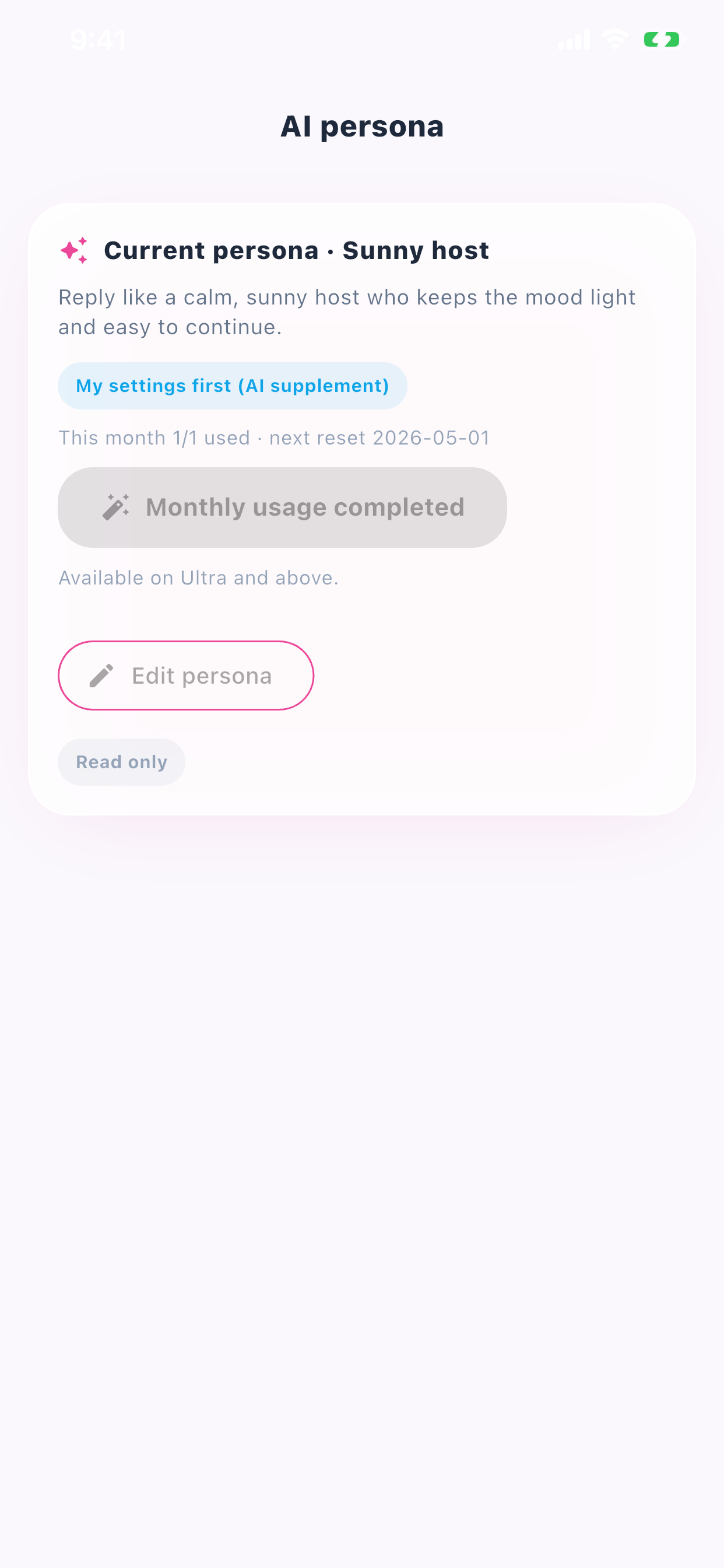Select the Current persona label in the heading

[x=211, y=250]
